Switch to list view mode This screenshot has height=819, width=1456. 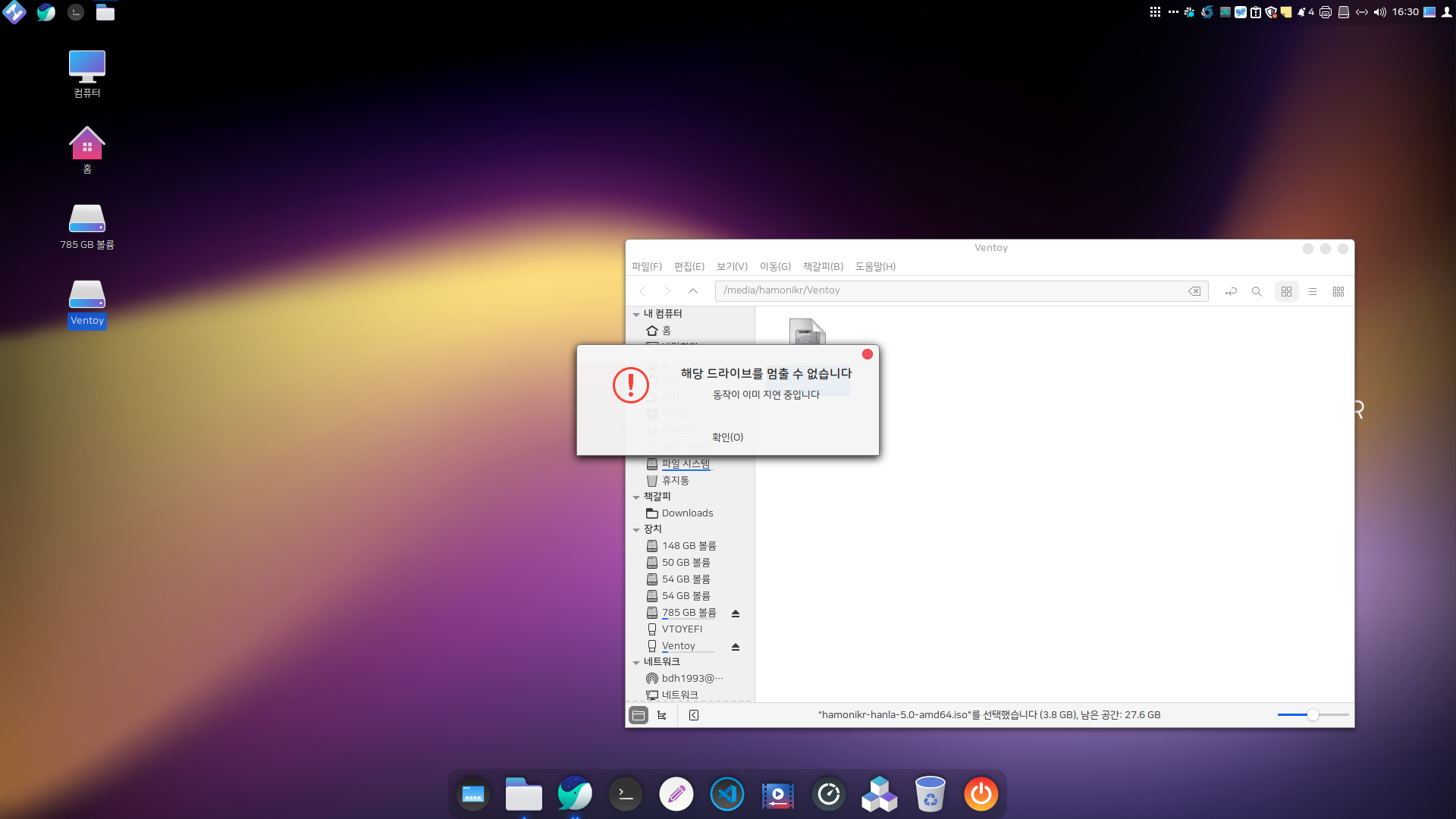click(1312, 291)
